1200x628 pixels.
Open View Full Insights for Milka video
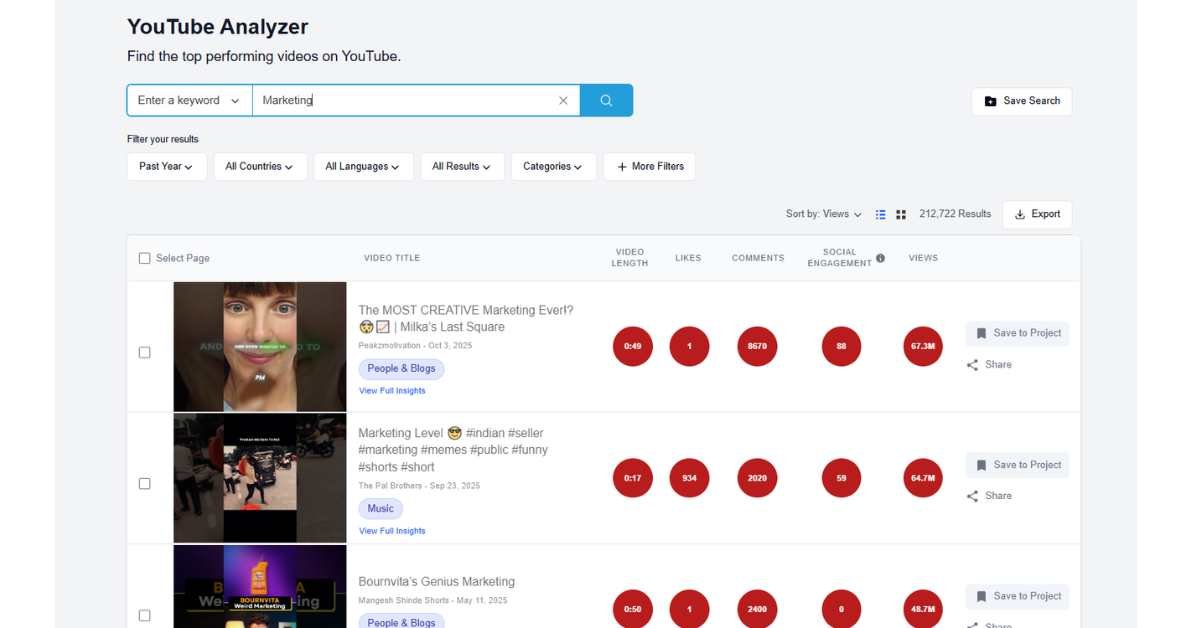click(392, 391)
